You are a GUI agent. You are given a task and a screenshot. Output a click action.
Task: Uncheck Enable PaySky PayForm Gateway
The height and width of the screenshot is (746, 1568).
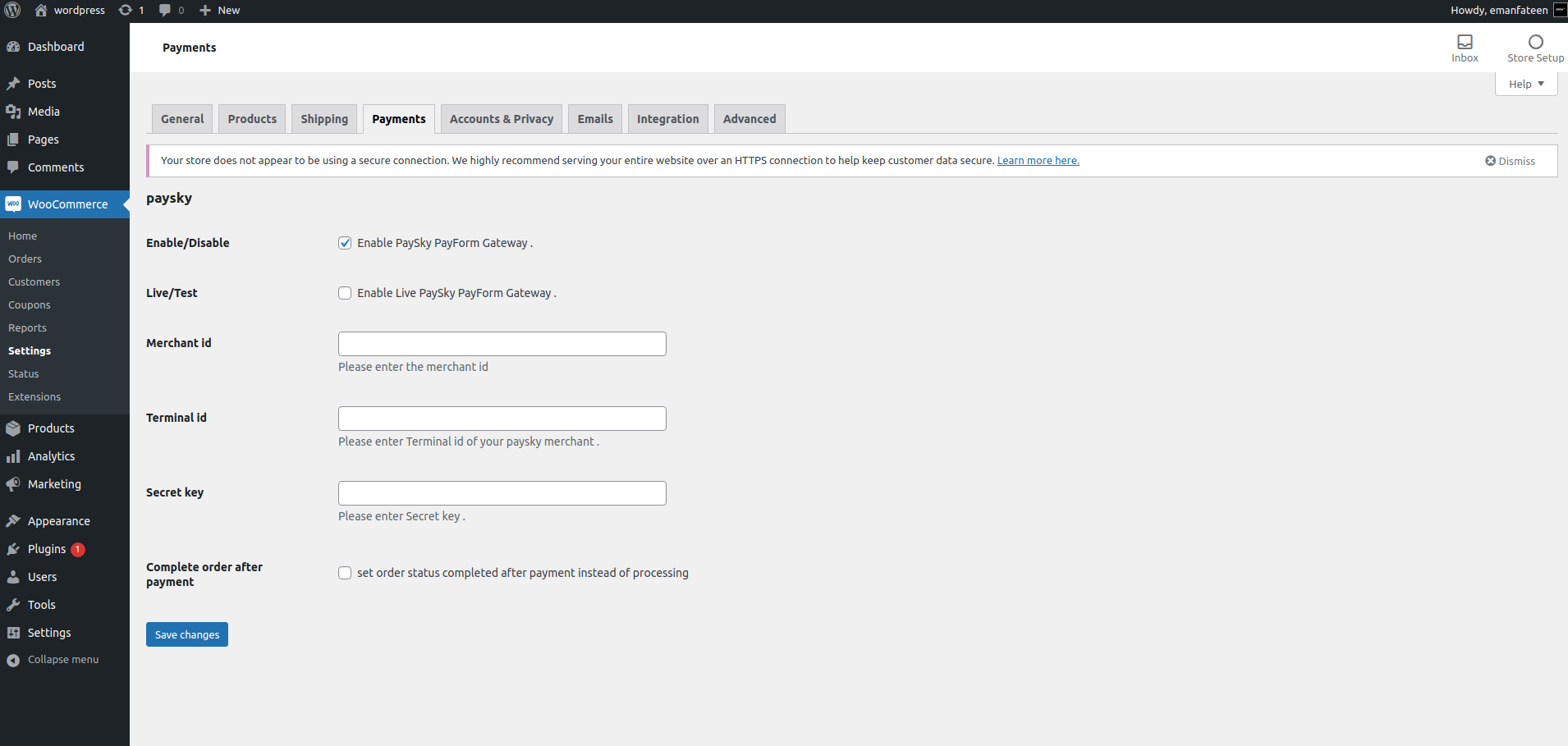(x=345, y=243)
